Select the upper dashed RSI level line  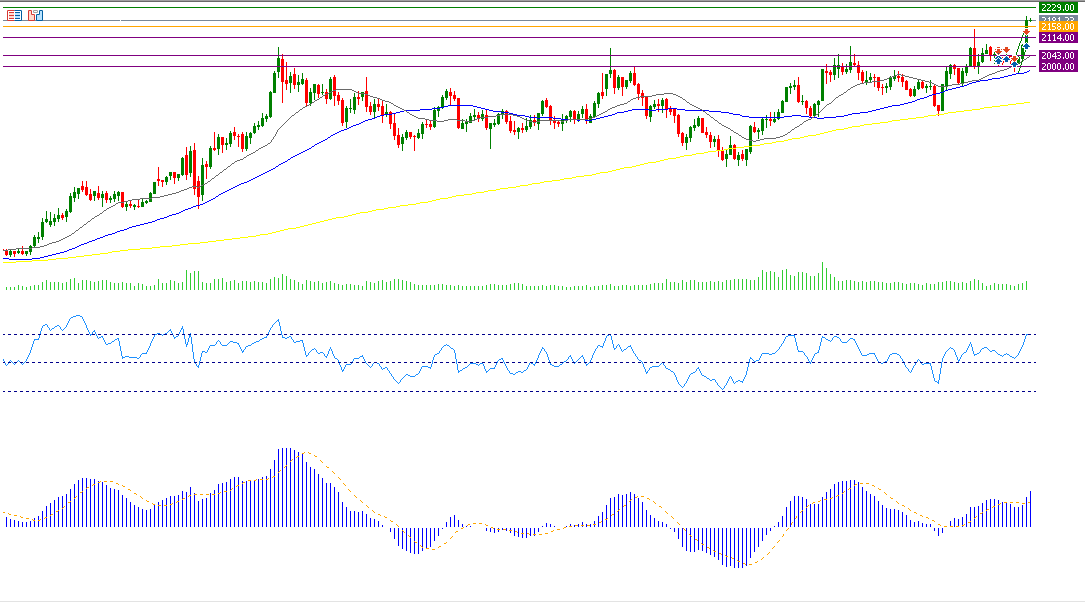(500, 334)
